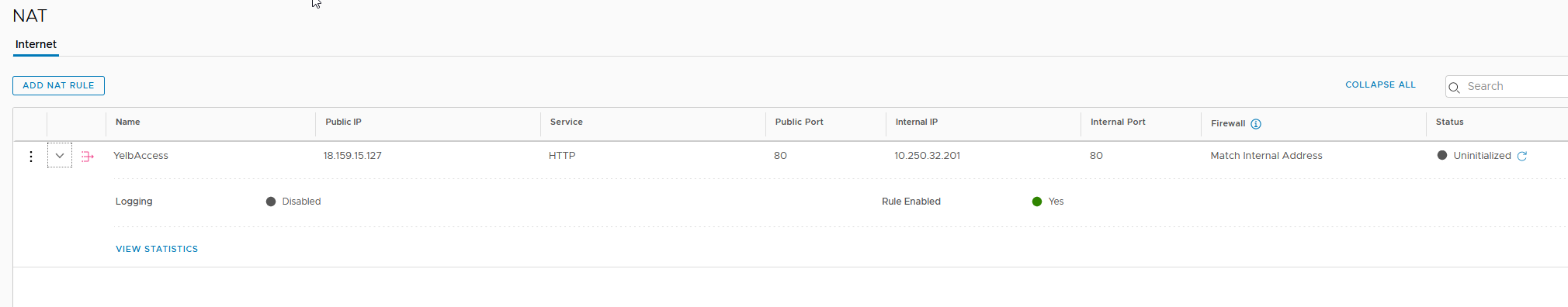Open View Statistics for YelbAccess
The width and height of the screenshot is (1568, 307).
point(157,249)
